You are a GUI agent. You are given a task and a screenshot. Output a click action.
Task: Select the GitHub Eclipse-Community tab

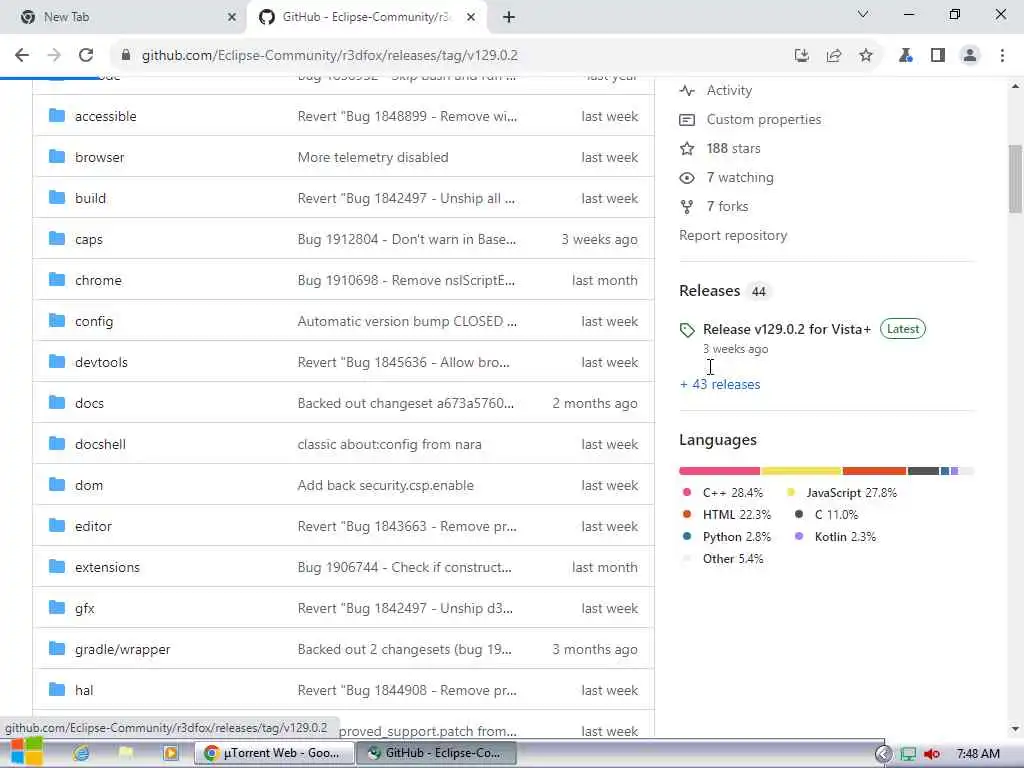click(x=366, y=17)
